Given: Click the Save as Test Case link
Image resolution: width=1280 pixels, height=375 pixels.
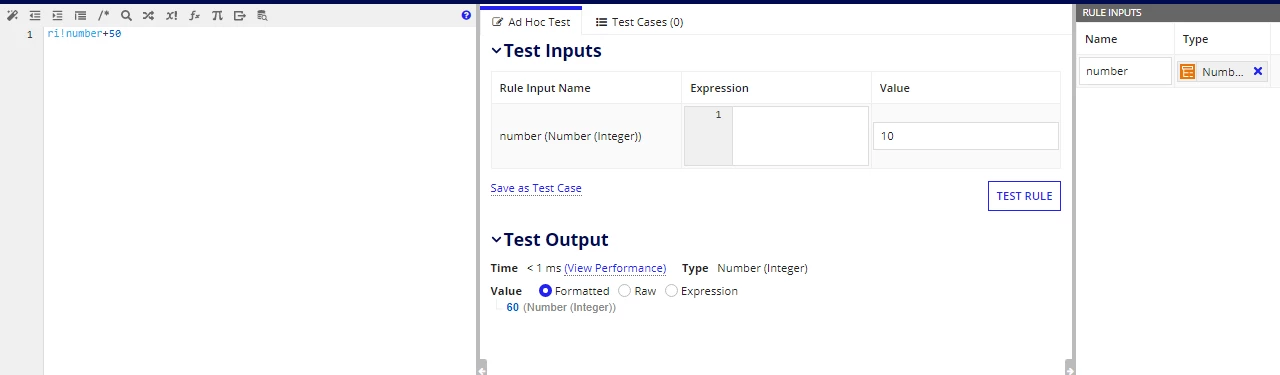Looking at the screenshot, I should (x=536, y=188).
